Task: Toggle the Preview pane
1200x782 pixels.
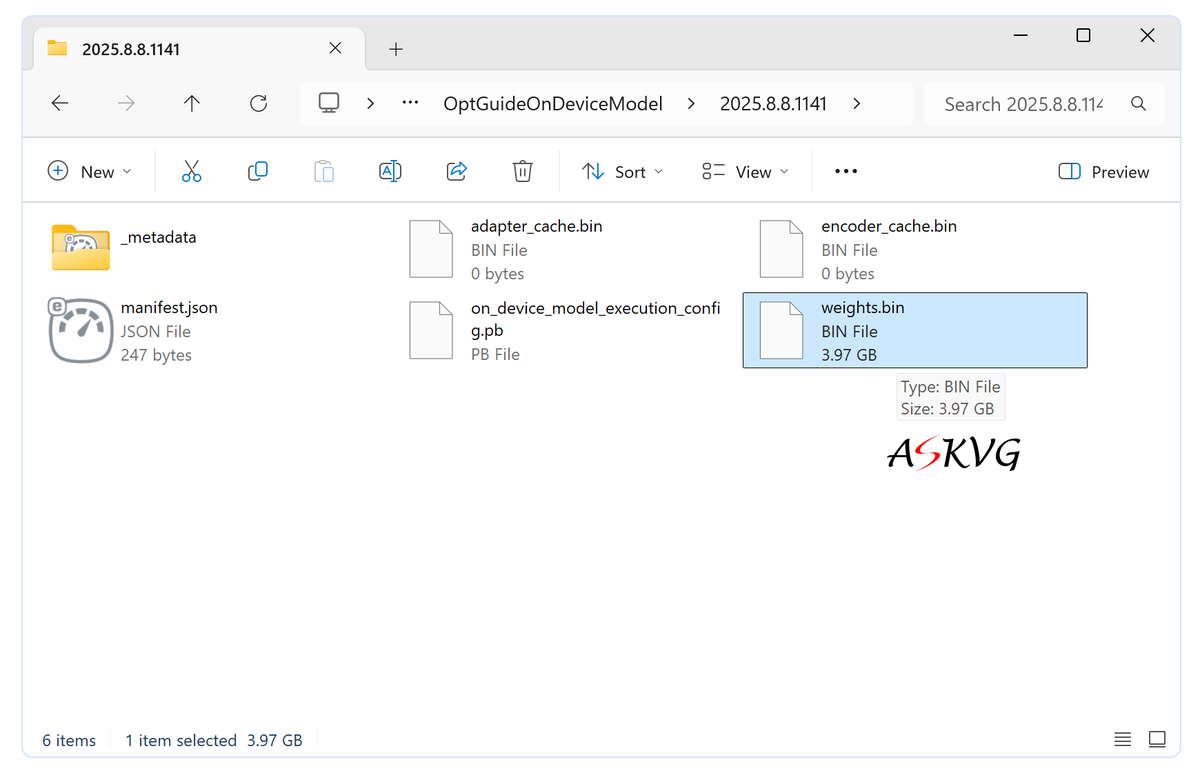Action: coord(1103,171)
